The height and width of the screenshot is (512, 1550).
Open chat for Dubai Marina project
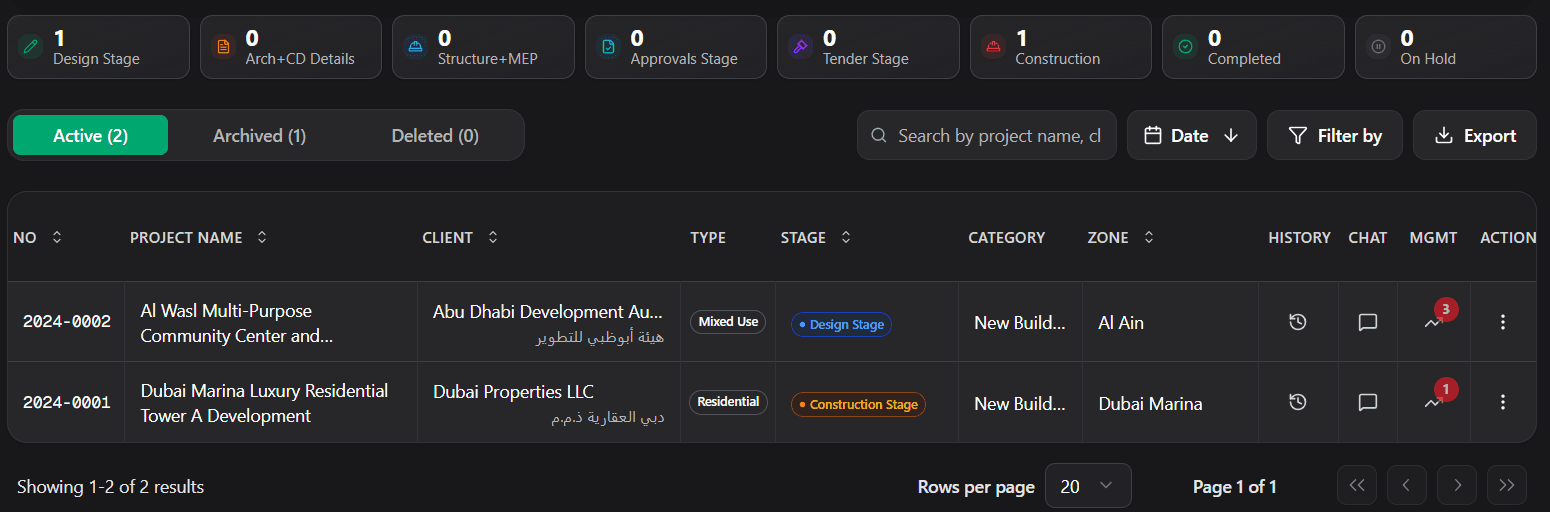click(x=1367, y=402)
